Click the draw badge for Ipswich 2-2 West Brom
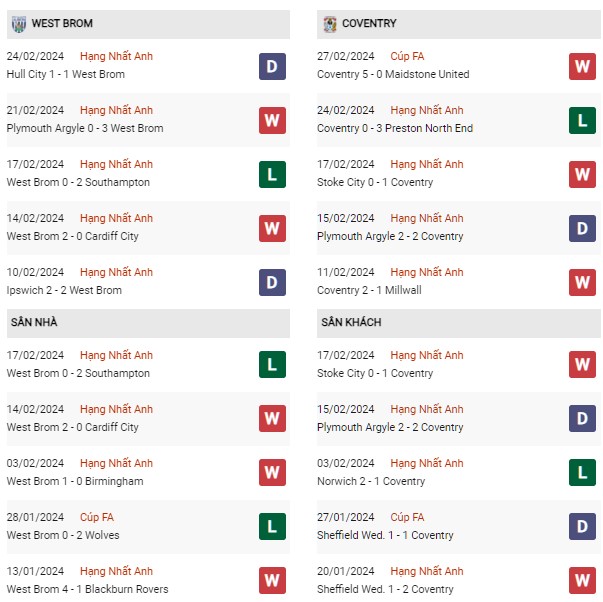603x602 pixels. [x=272, y=282]
